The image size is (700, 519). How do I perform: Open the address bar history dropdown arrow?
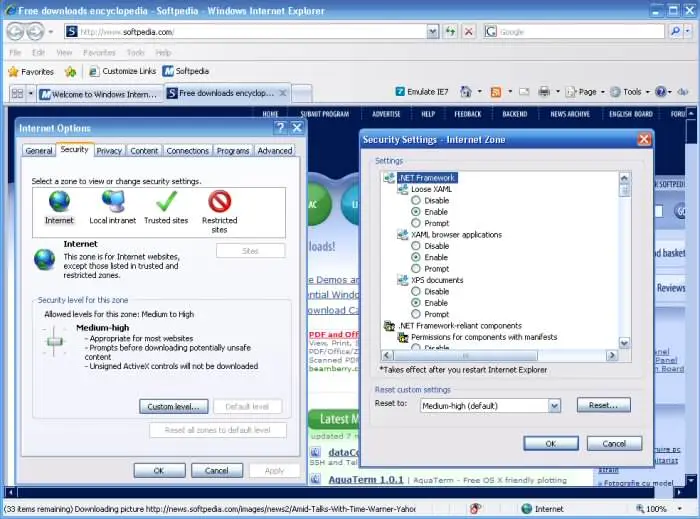[x=432, y=32]
